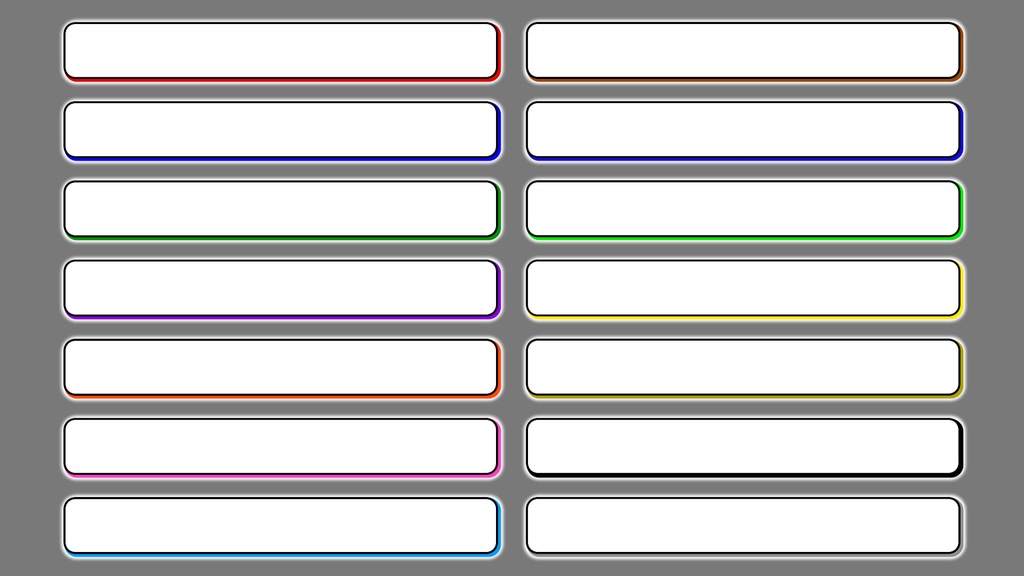Select the dark green-shadowed box
Screen dimensions: 1024x576
tap(281, 209)
